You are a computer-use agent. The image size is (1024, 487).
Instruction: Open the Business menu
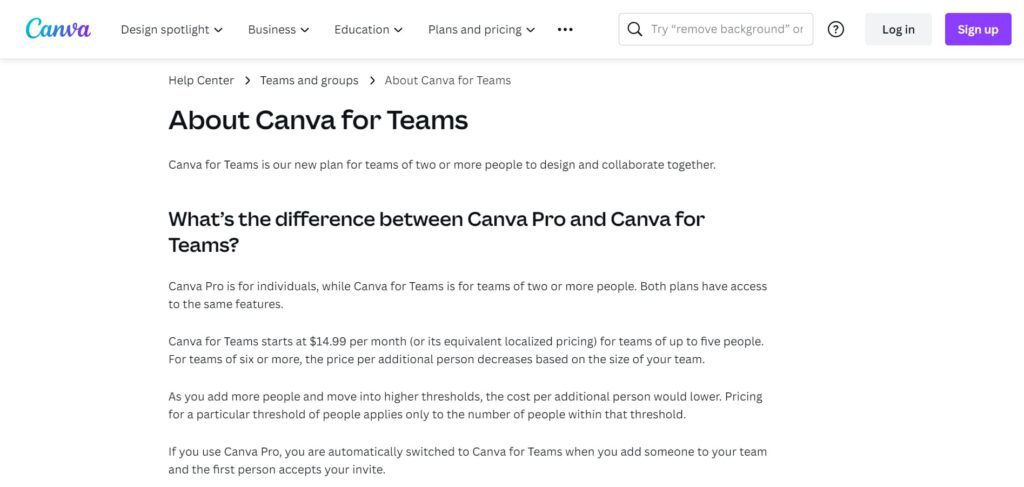click(x=279, y=29)
